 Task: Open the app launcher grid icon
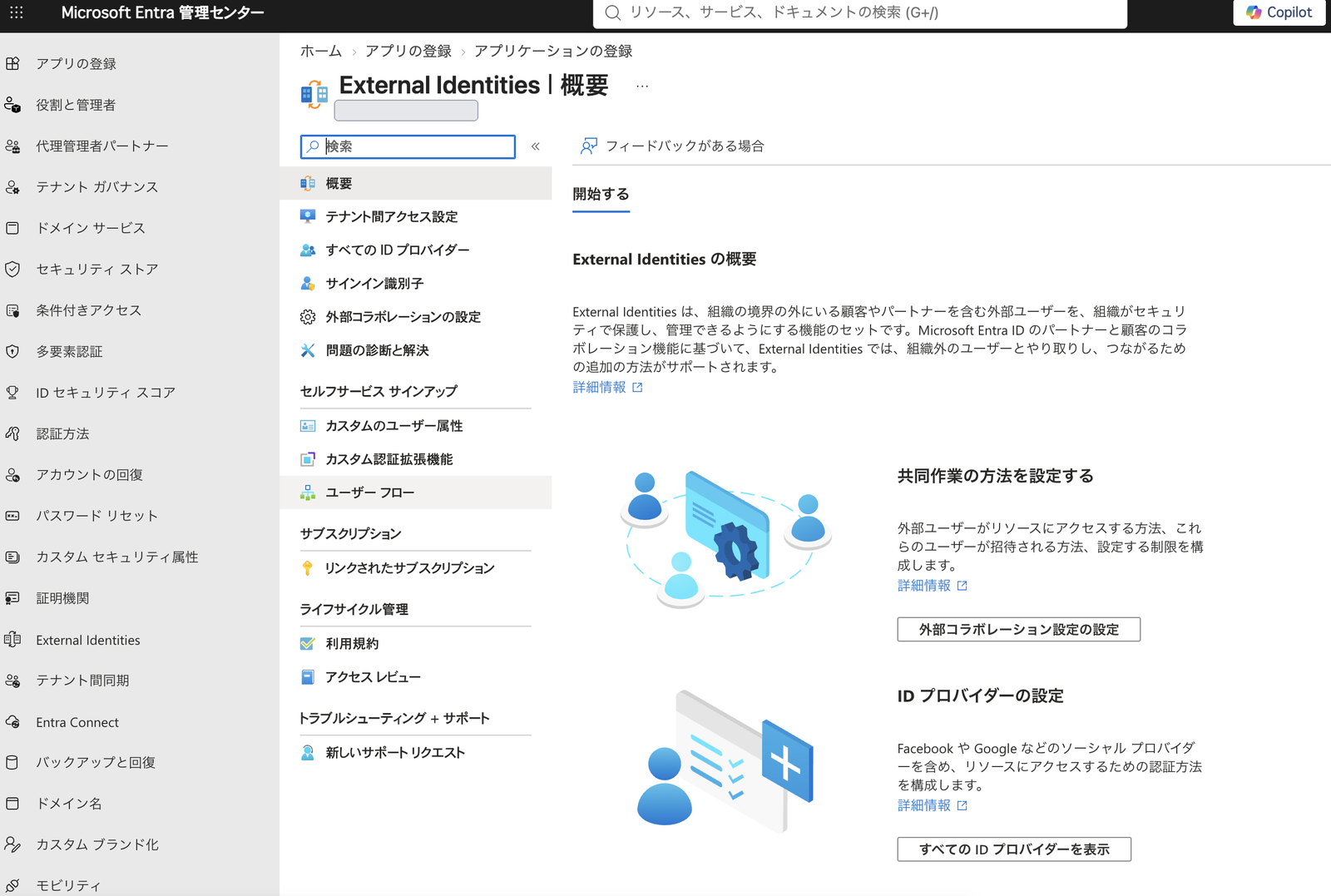pyautogui.click(x=16, y=12)
